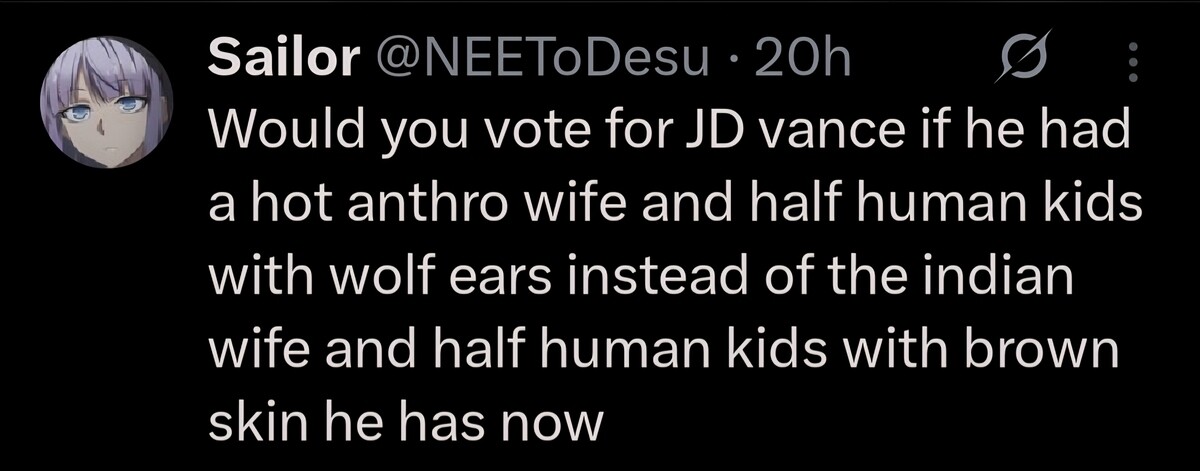Click the tweet line starting "a hot anthro"
The height and width of the screenshot is (471, 1200).
tap(674, 207)
